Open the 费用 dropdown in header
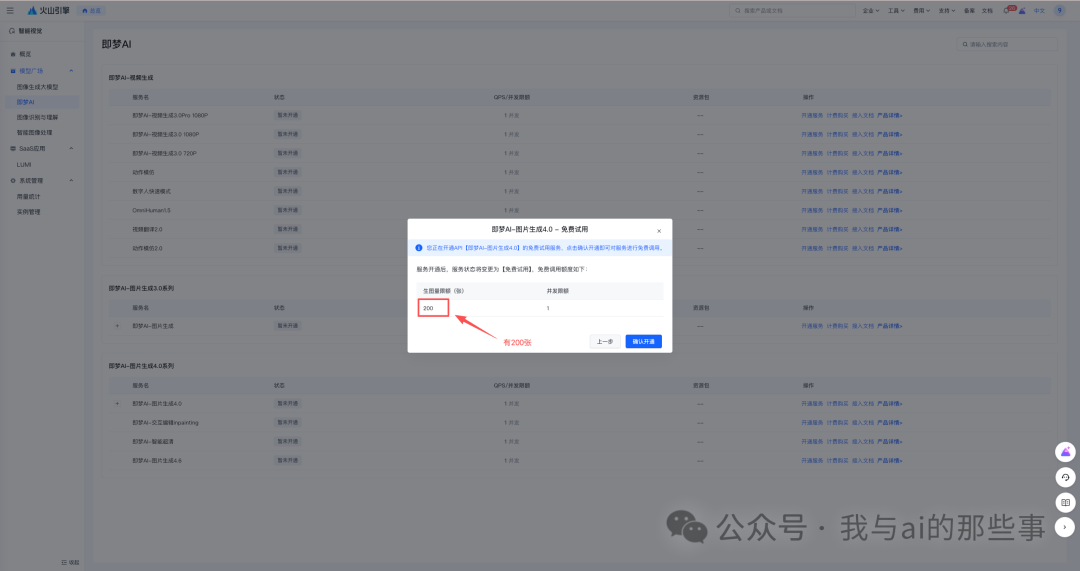The image size is (1080, 571). pyautogui.click(x=922, y=10)
